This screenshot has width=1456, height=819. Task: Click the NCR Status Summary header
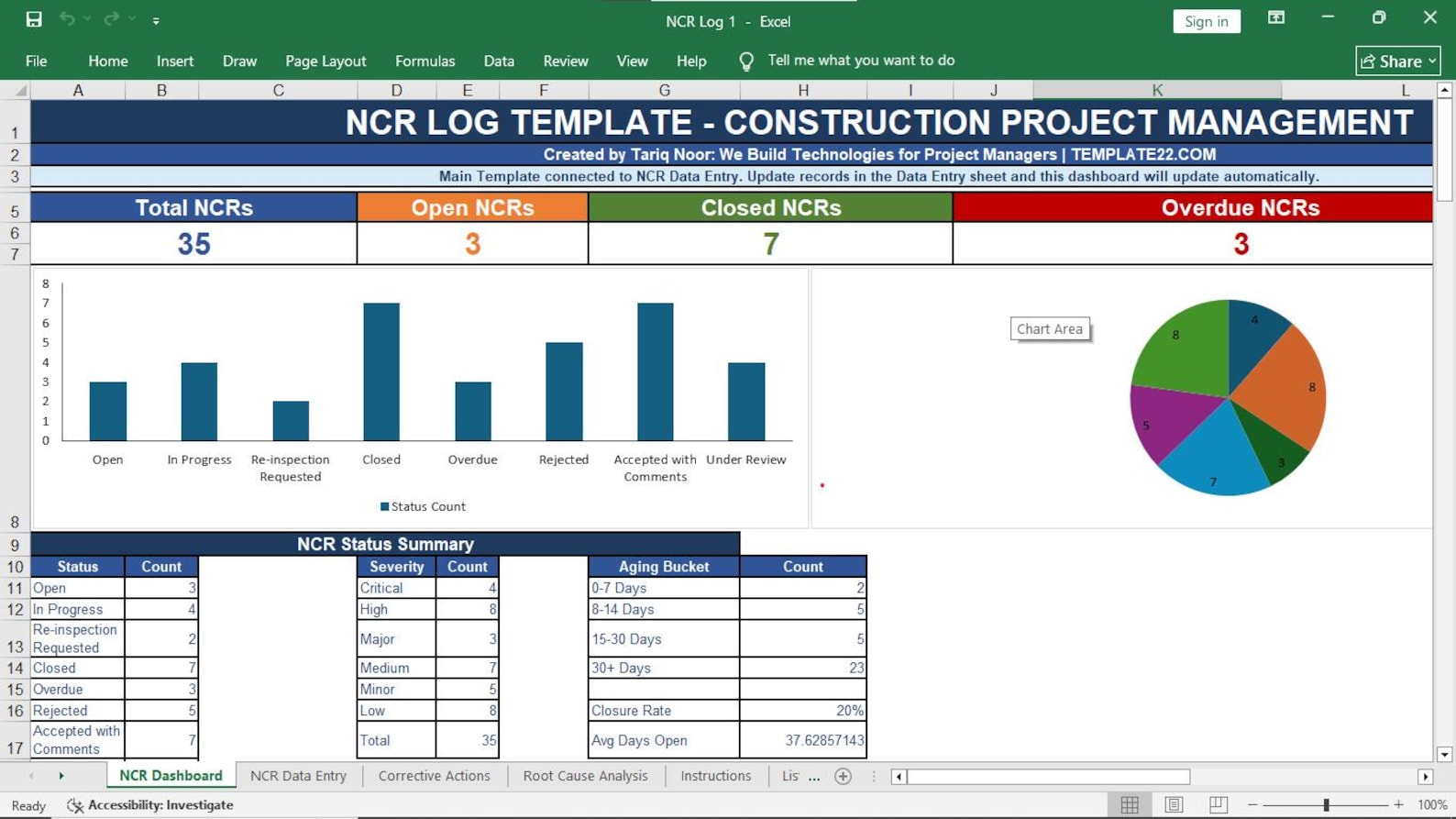[x=385, y=544]
